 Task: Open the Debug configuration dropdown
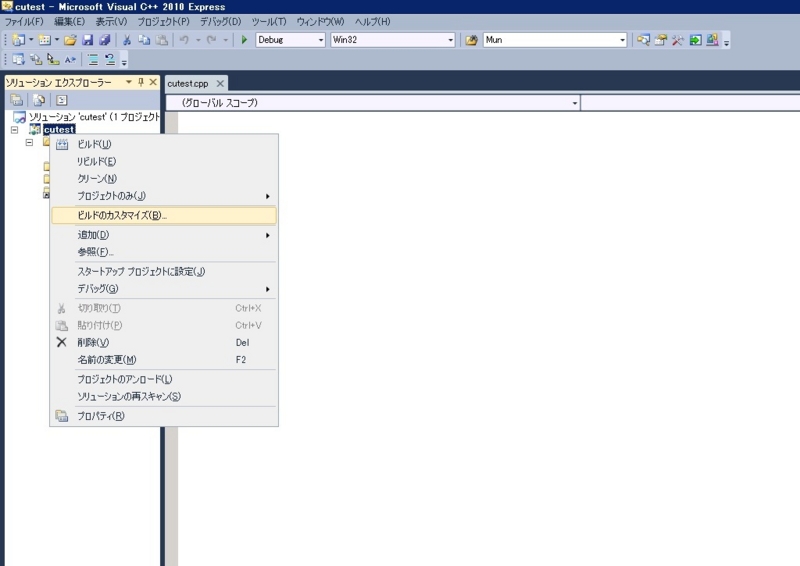(x=321, y=40)
